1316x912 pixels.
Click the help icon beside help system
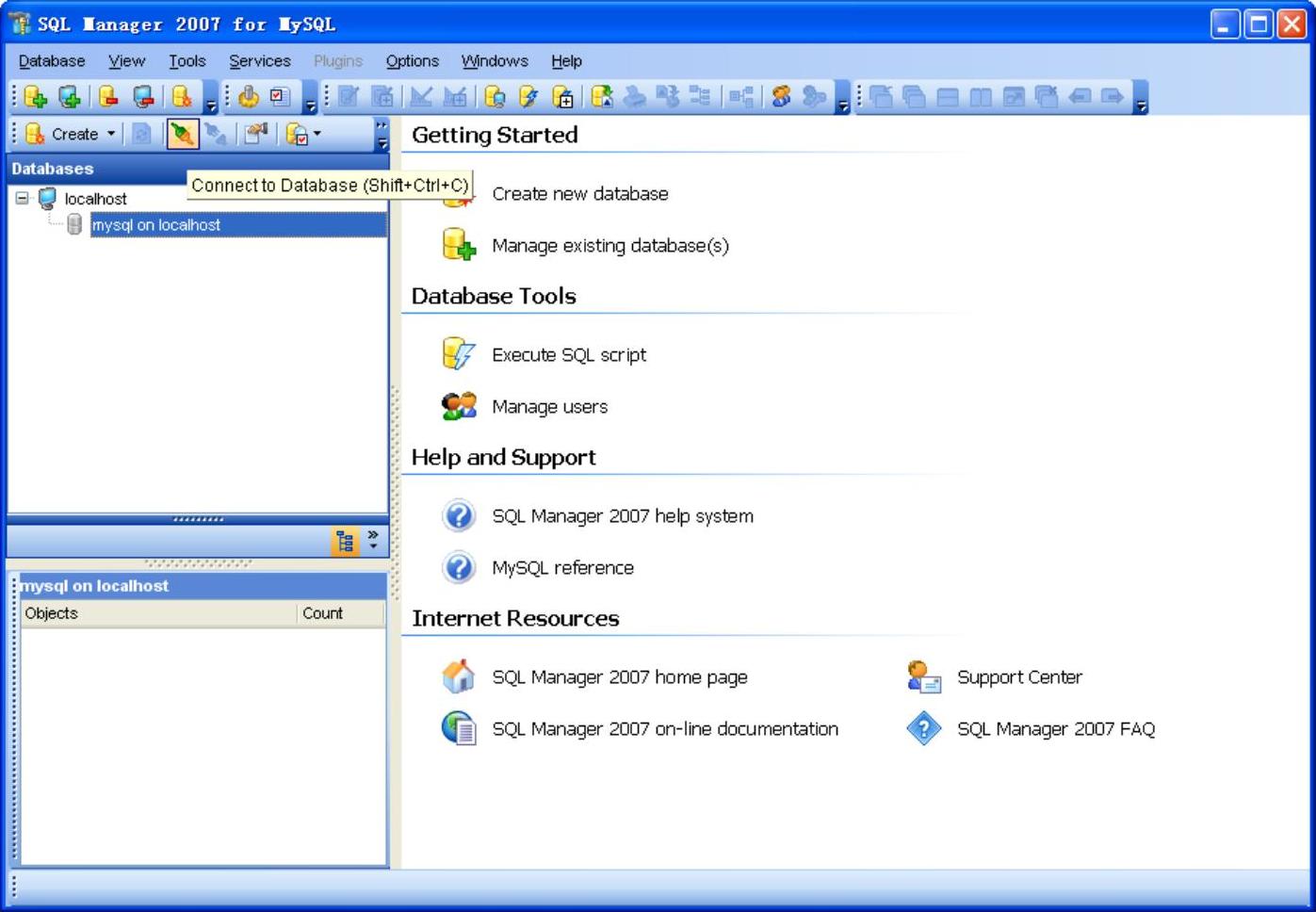pos(459,515)
